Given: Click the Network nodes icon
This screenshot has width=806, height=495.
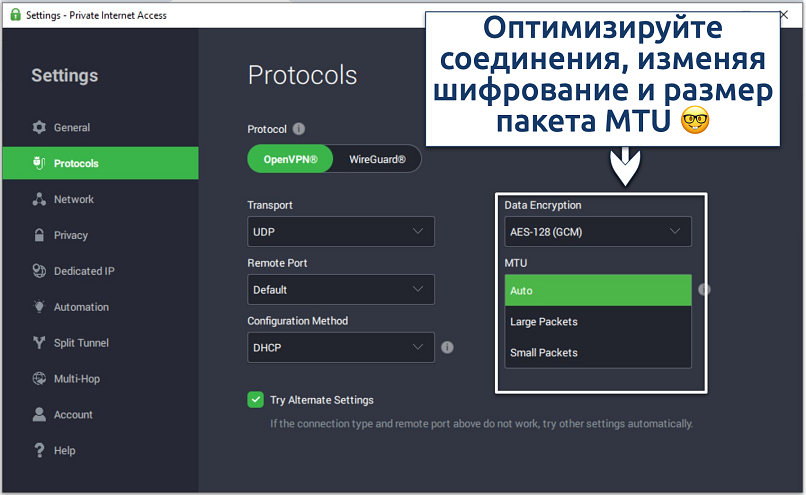Looking at the screenshot, I should [39, 199].
